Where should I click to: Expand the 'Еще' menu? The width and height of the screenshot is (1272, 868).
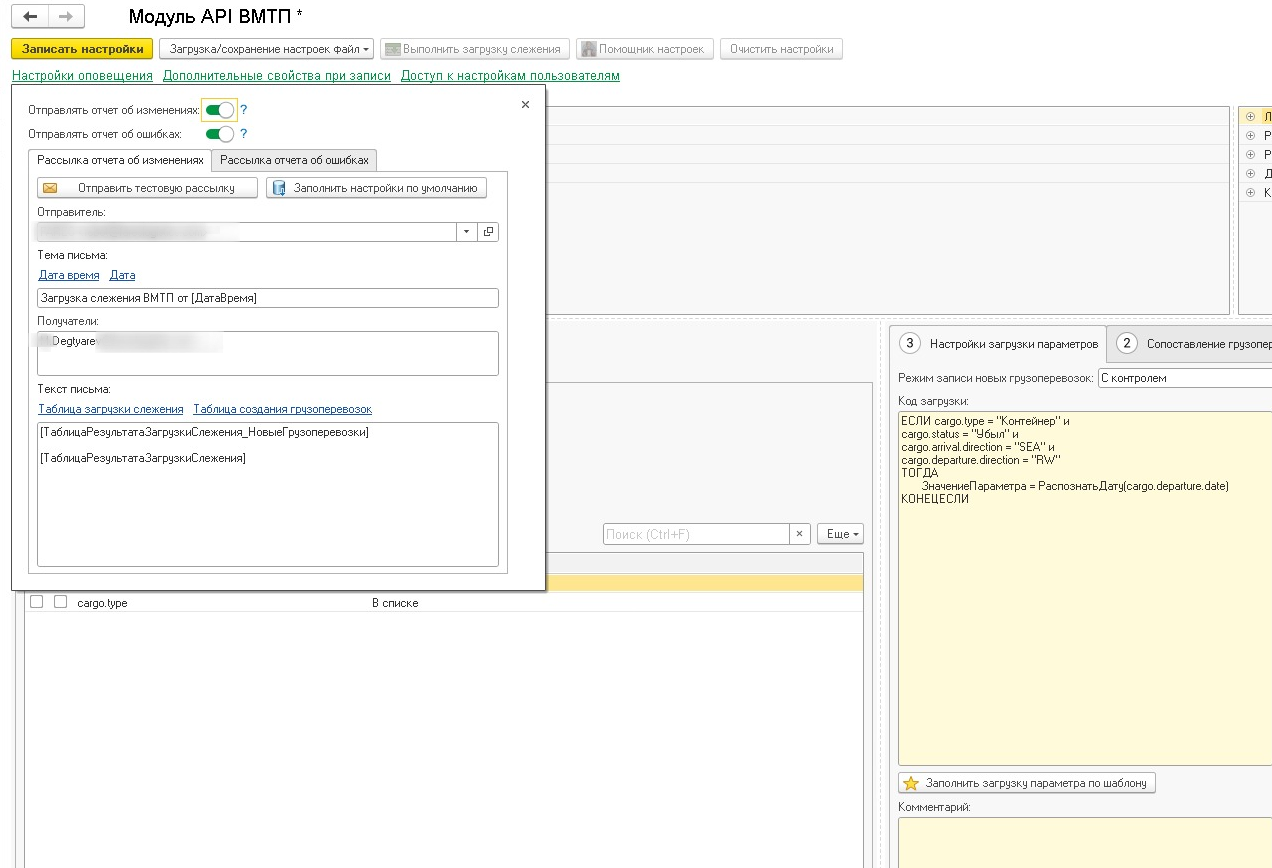[x=839, y=534]
